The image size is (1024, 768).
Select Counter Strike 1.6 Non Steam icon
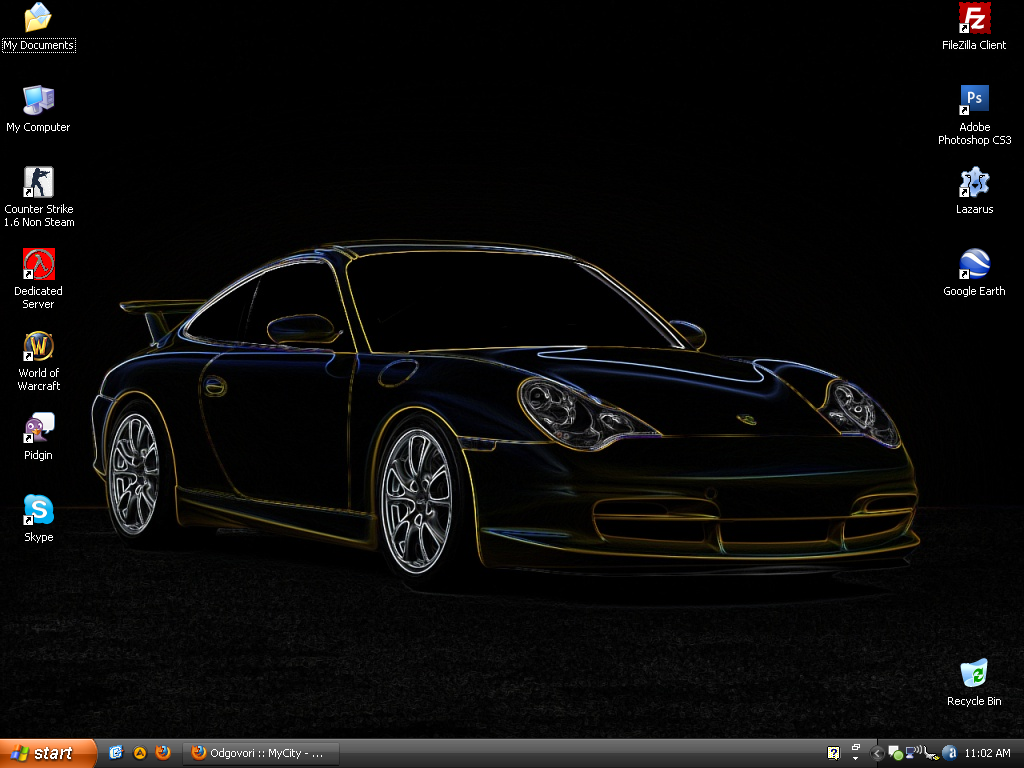39,183
